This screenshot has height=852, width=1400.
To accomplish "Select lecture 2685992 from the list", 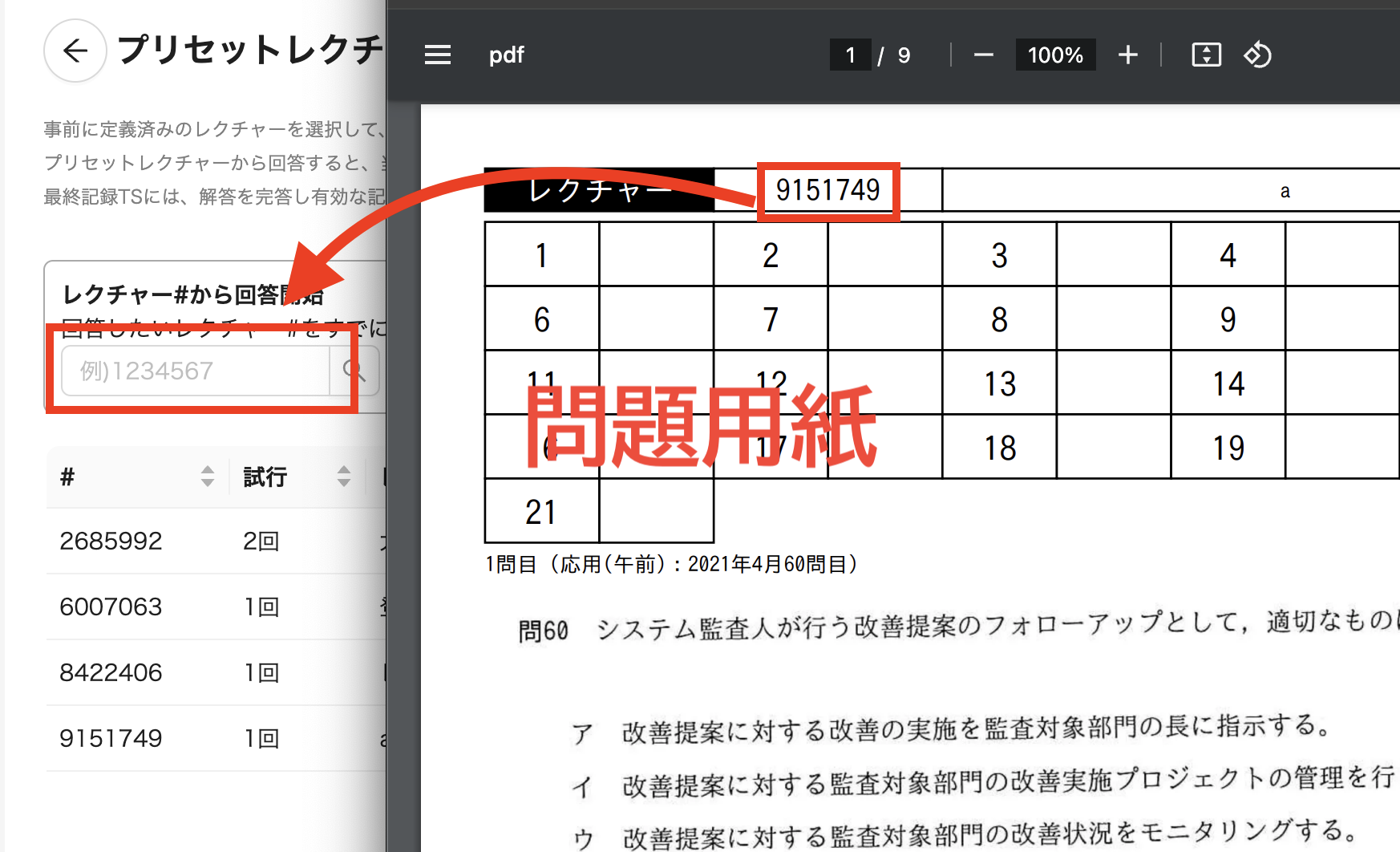I will click(110, 541).
